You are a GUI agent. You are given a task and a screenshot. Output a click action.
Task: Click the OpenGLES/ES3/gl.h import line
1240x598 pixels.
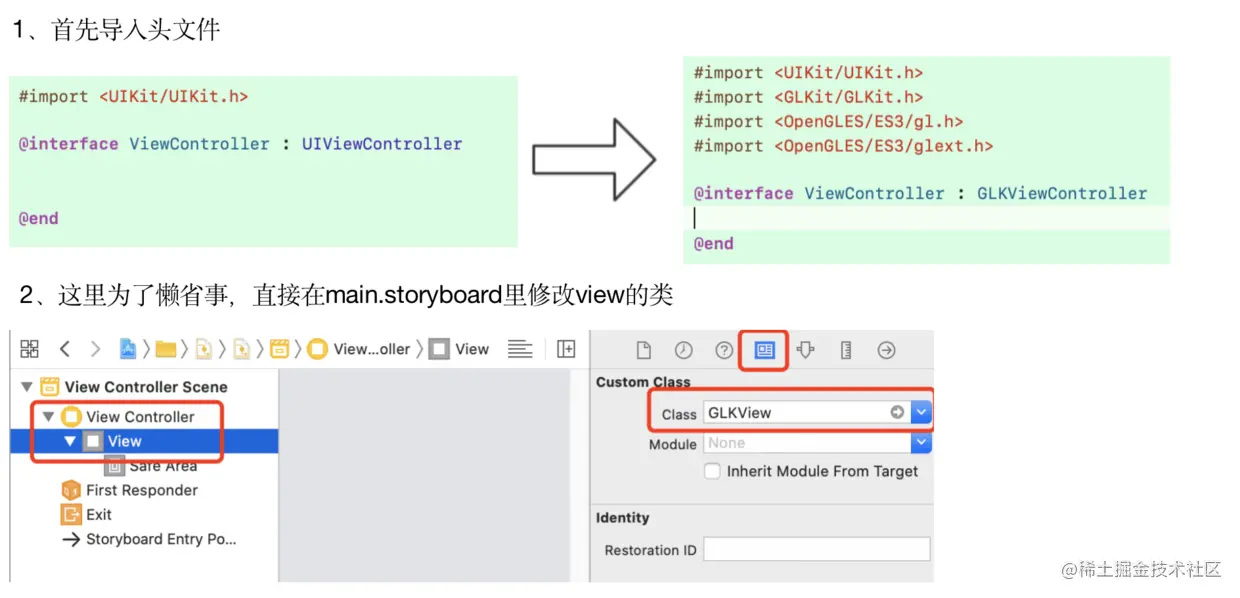[828, 121]
